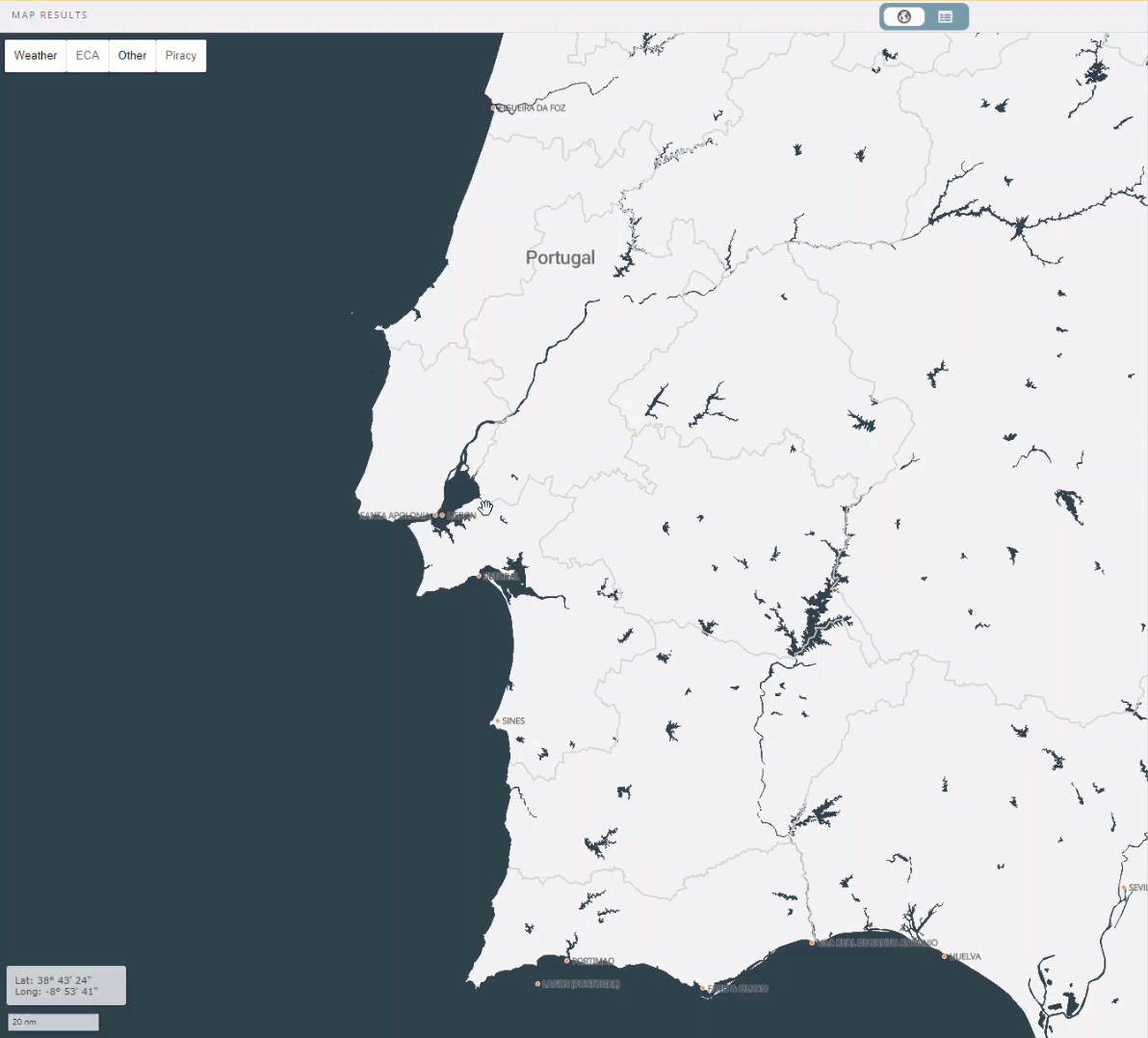Select the SANTA APOLONIA port marker

pyautogui.click(x=434, y=515)
